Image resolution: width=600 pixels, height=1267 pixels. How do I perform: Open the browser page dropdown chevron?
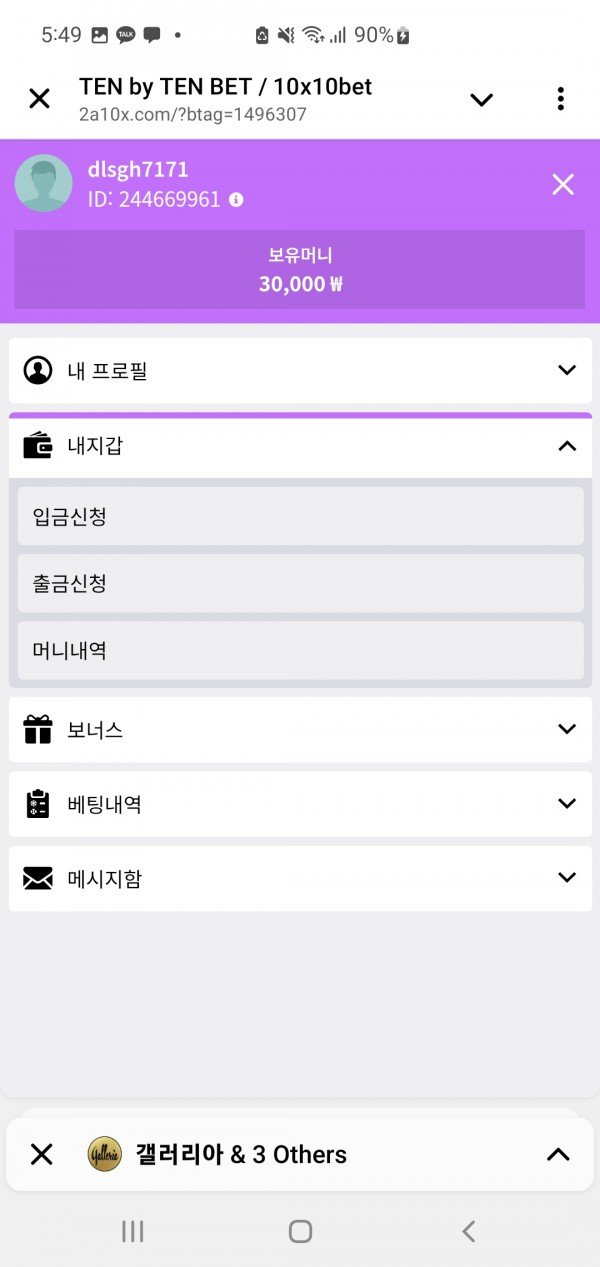(x=482, y=99)
